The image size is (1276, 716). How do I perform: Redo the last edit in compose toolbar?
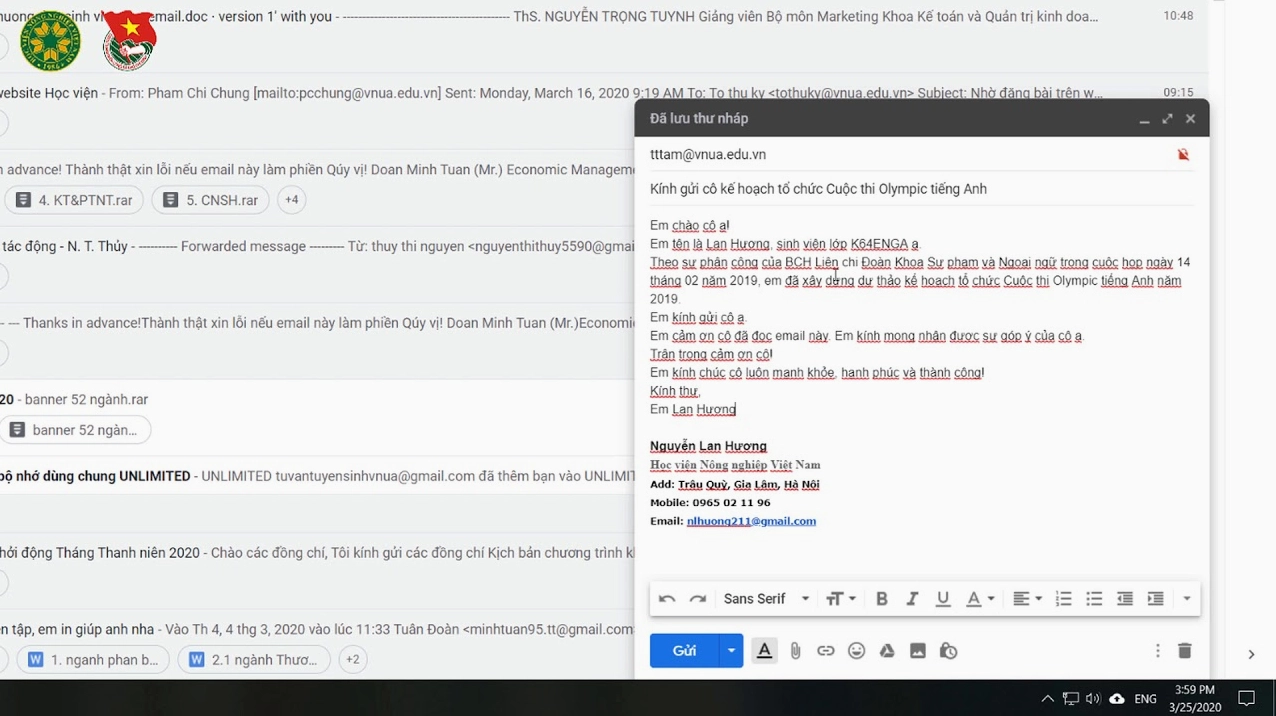[698, 599]
